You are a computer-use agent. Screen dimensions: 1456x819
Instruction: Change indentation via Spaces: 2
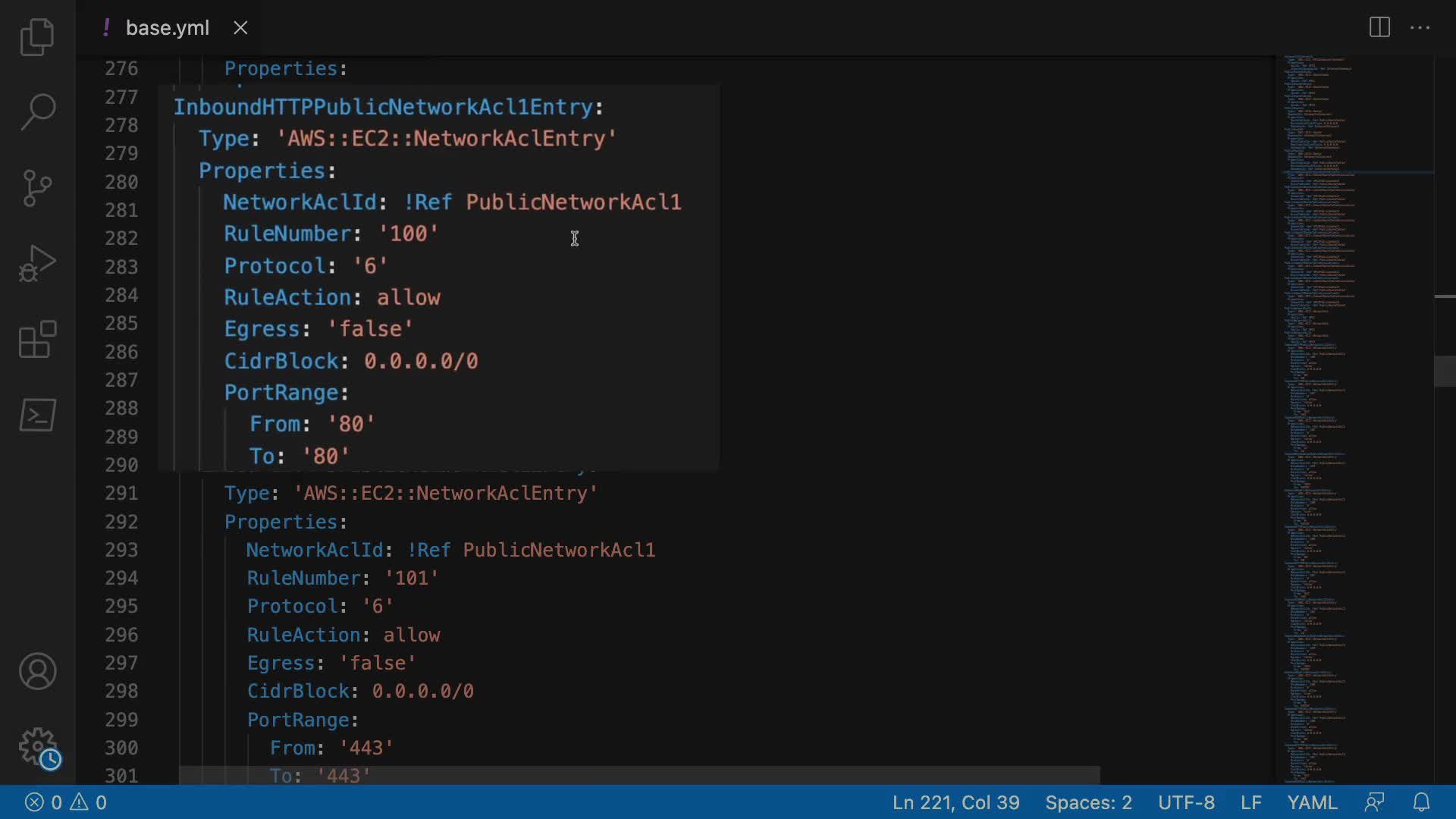click(x=1088, y=802)
